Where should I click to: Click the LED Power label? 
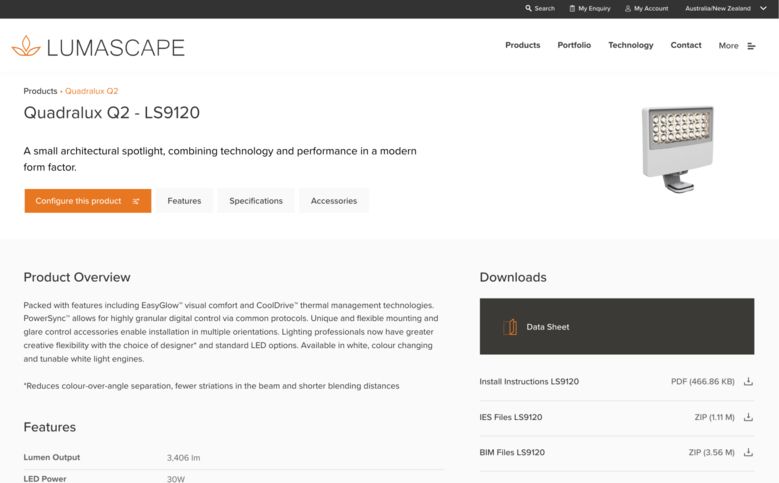(45, 479)
